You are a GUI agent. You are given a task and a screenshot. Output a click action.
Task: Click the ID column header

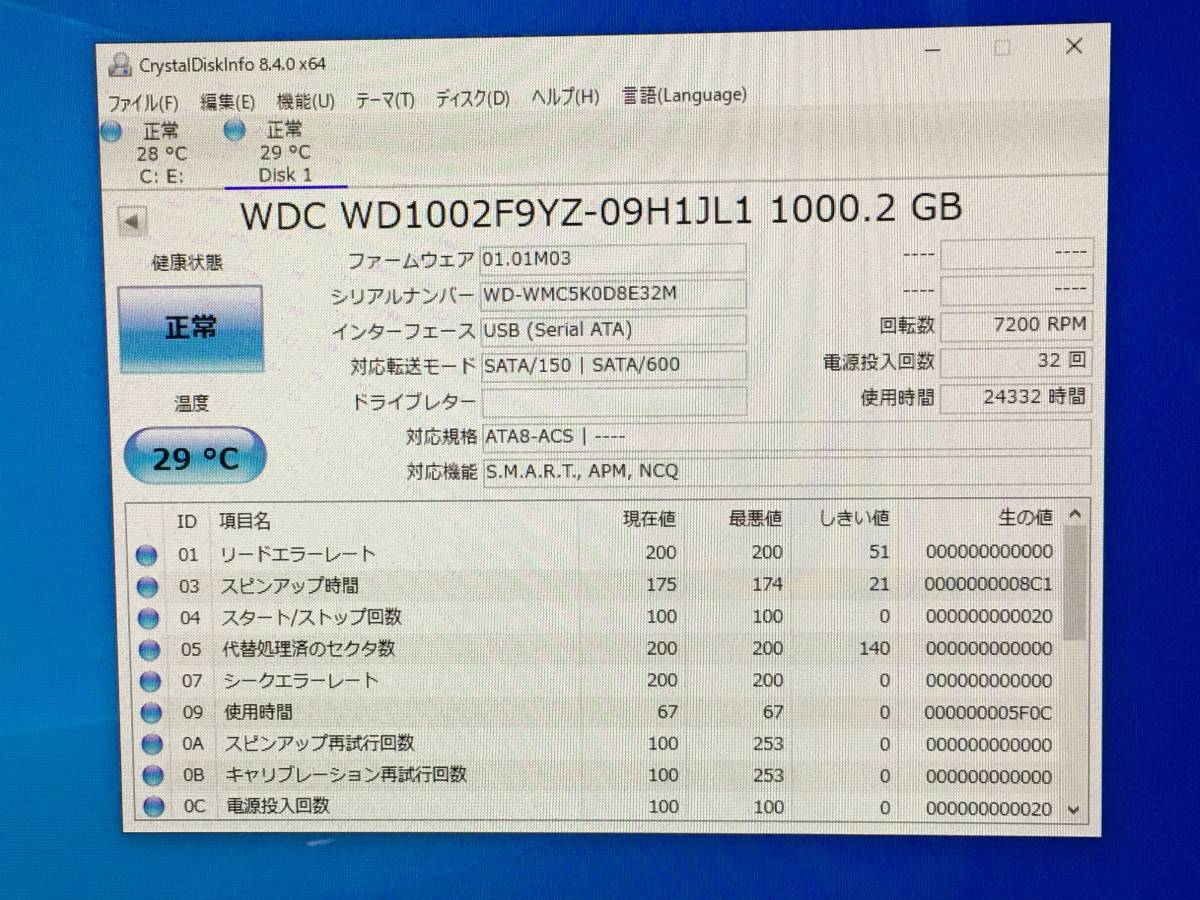186,521
